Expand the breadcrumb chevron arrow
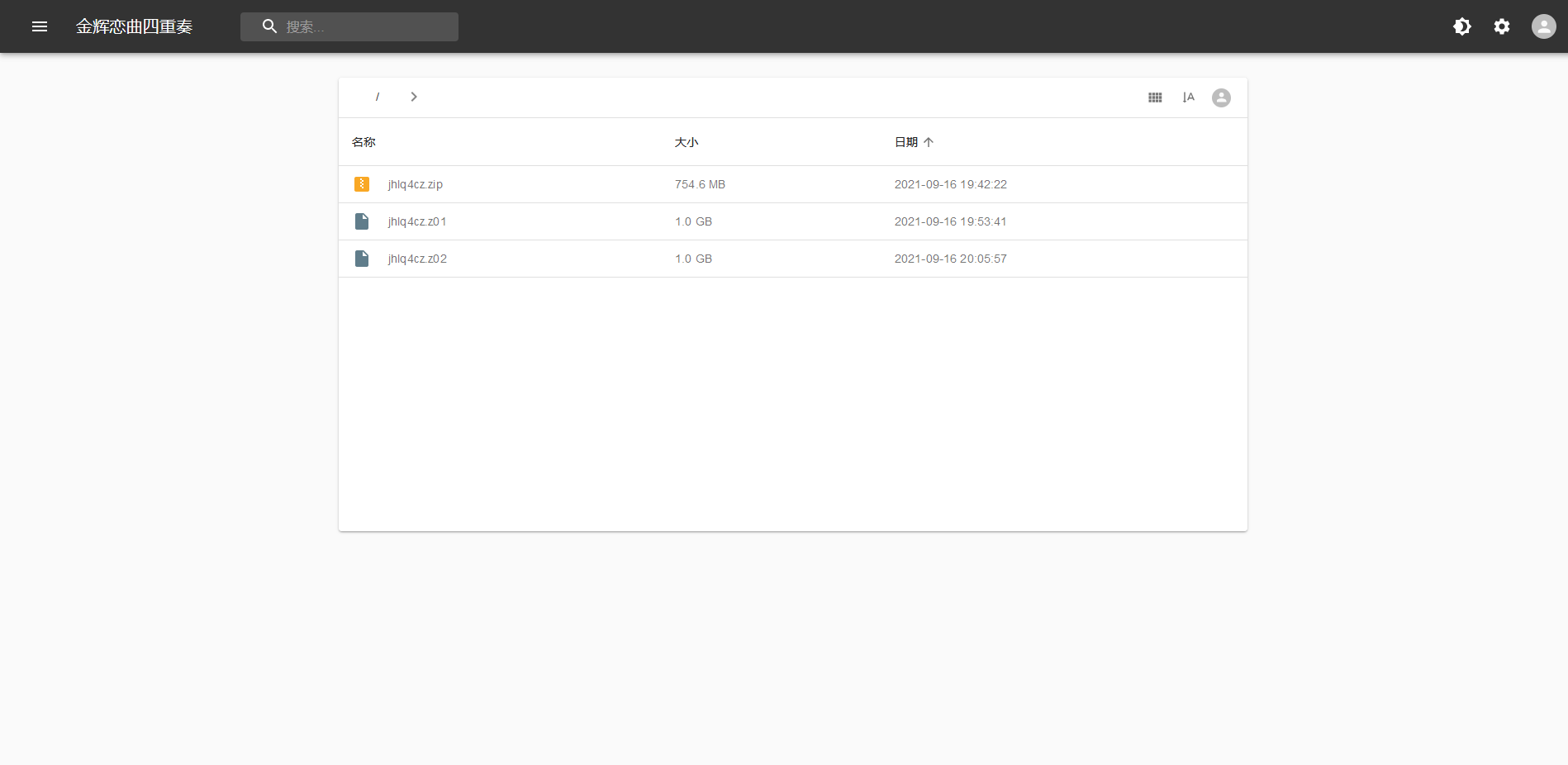The width and height of the screenshot is (1568, 765). 414,97
